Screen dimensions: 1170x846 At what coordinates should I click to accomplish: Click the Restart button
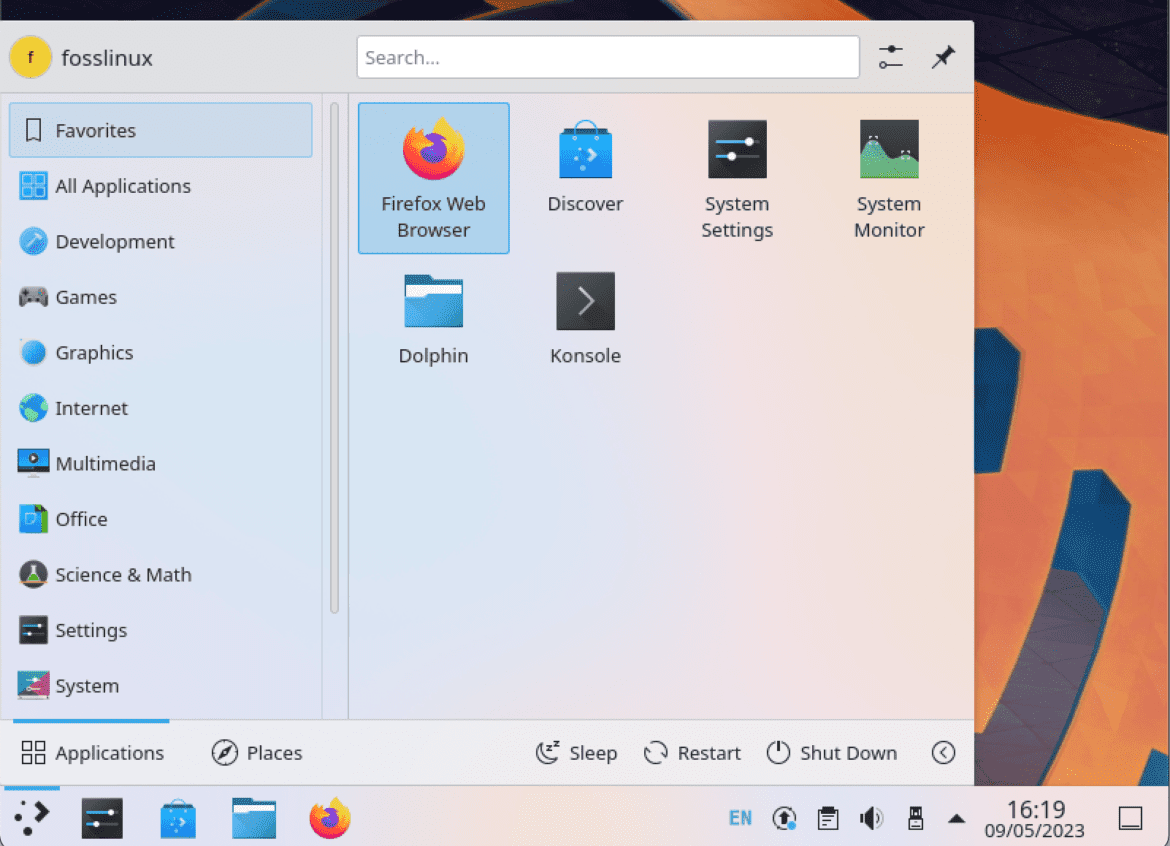point(692,753)
